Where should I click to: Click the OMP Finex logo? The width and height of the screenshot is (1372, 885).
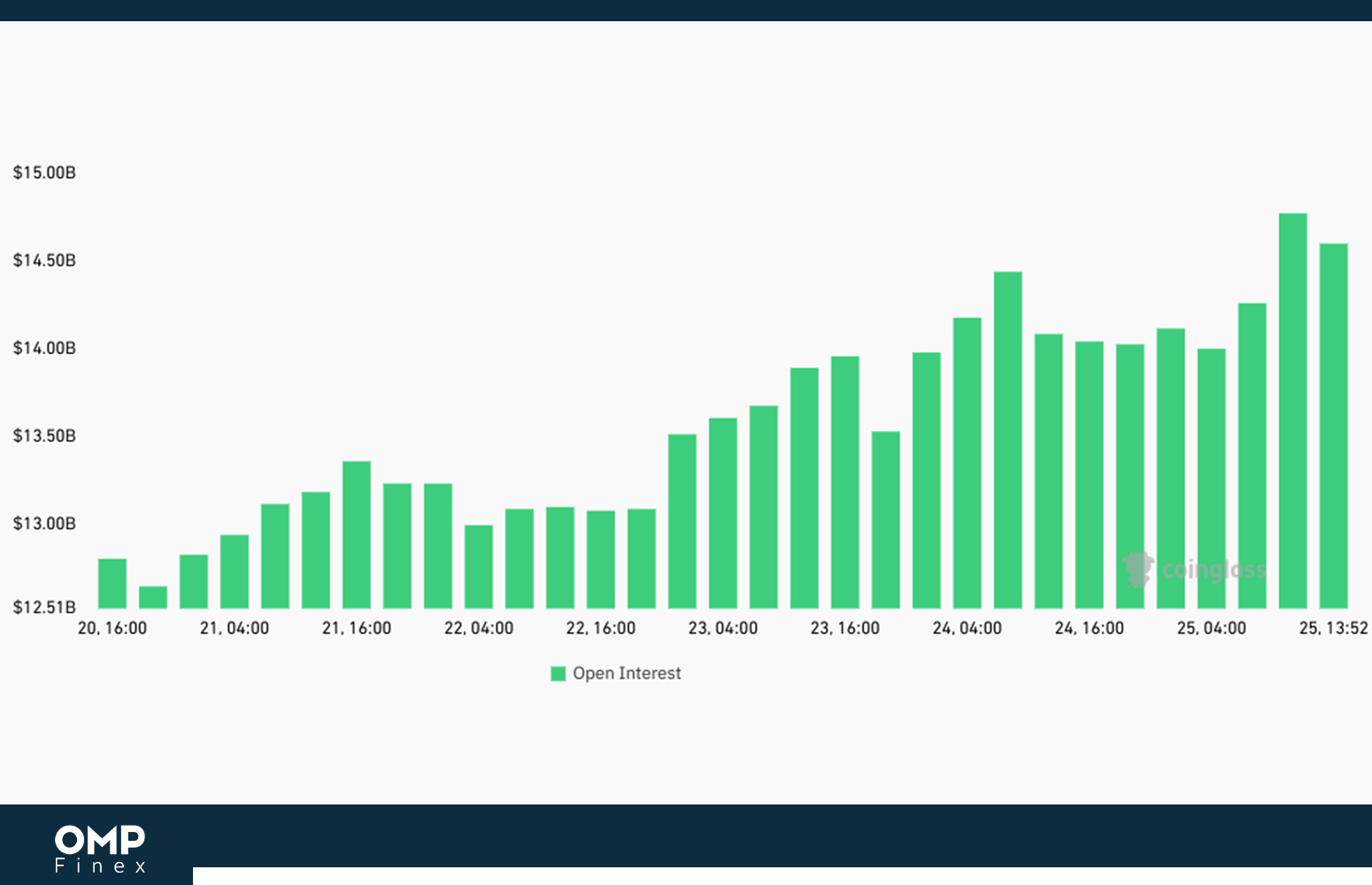pos(100,849)
